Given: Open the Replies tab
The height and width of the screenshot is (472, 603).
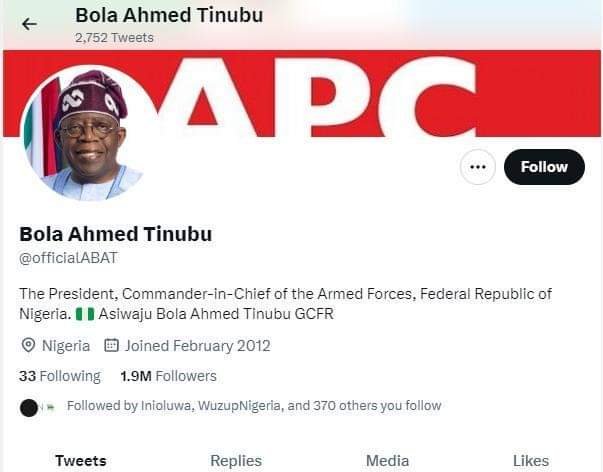Looking at the screenshot, I should coord(236,461).
